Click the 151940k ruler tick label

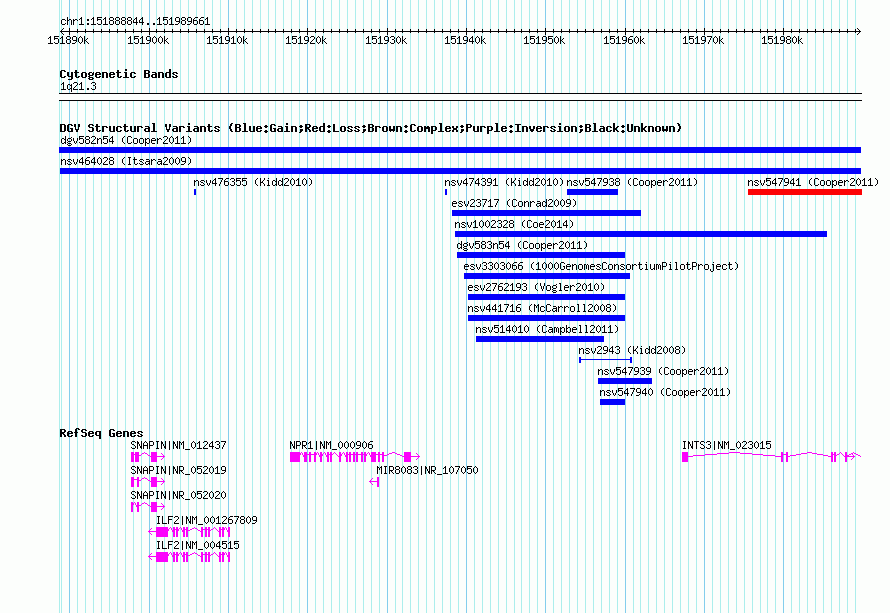pos(465,40)
